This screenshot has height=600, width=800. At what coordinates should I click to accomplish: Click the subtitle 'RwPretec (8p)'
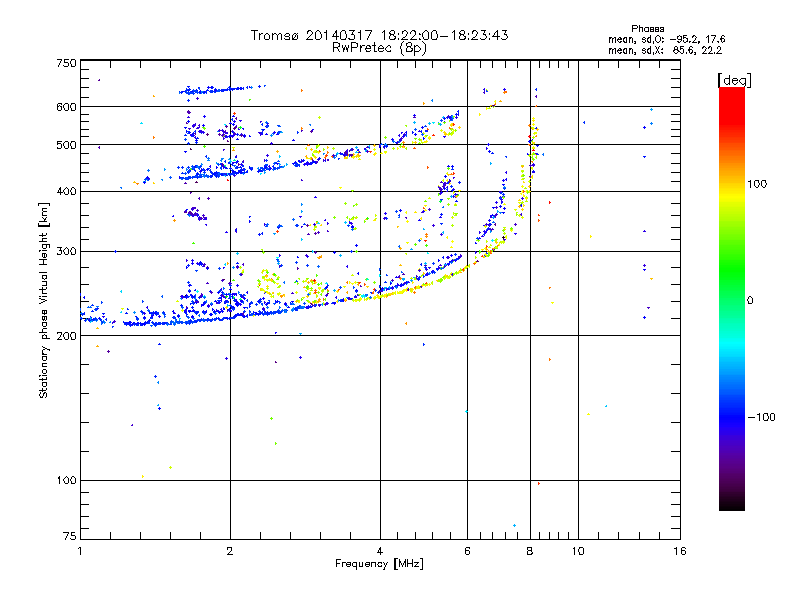pyautogui.click(x=379, y=48)
